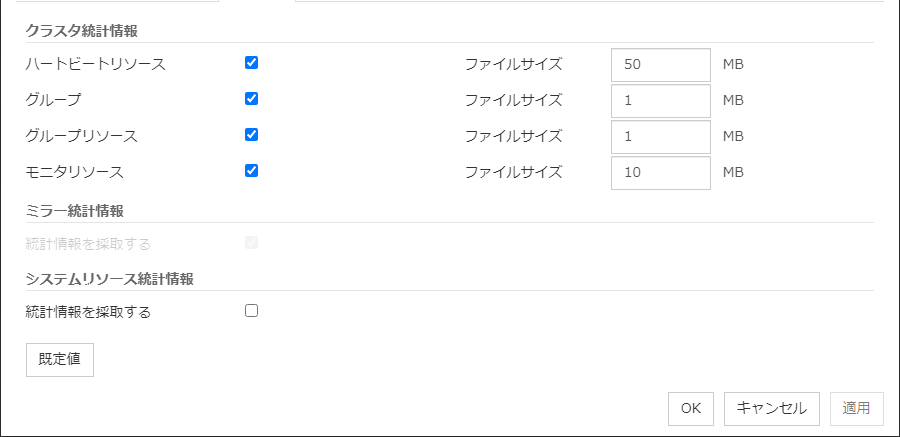Focus the グループ row file size input

click(660, 100)
